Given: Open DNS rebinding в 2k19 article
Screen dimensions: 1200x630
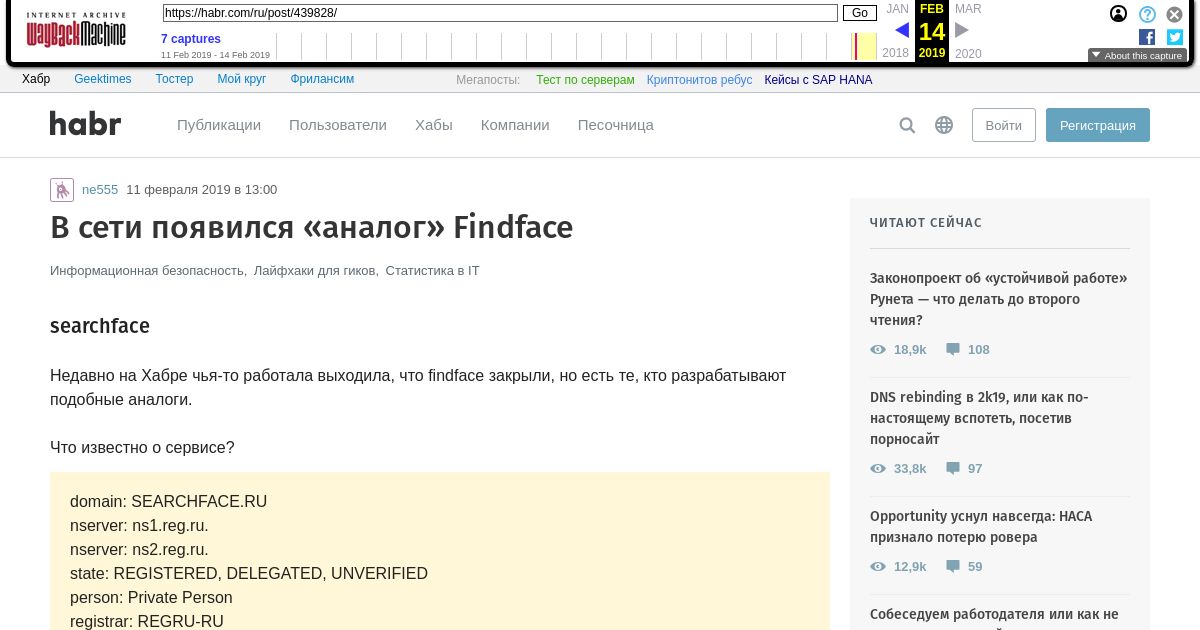Looking at the screenshot, I should tap(979, 418).
